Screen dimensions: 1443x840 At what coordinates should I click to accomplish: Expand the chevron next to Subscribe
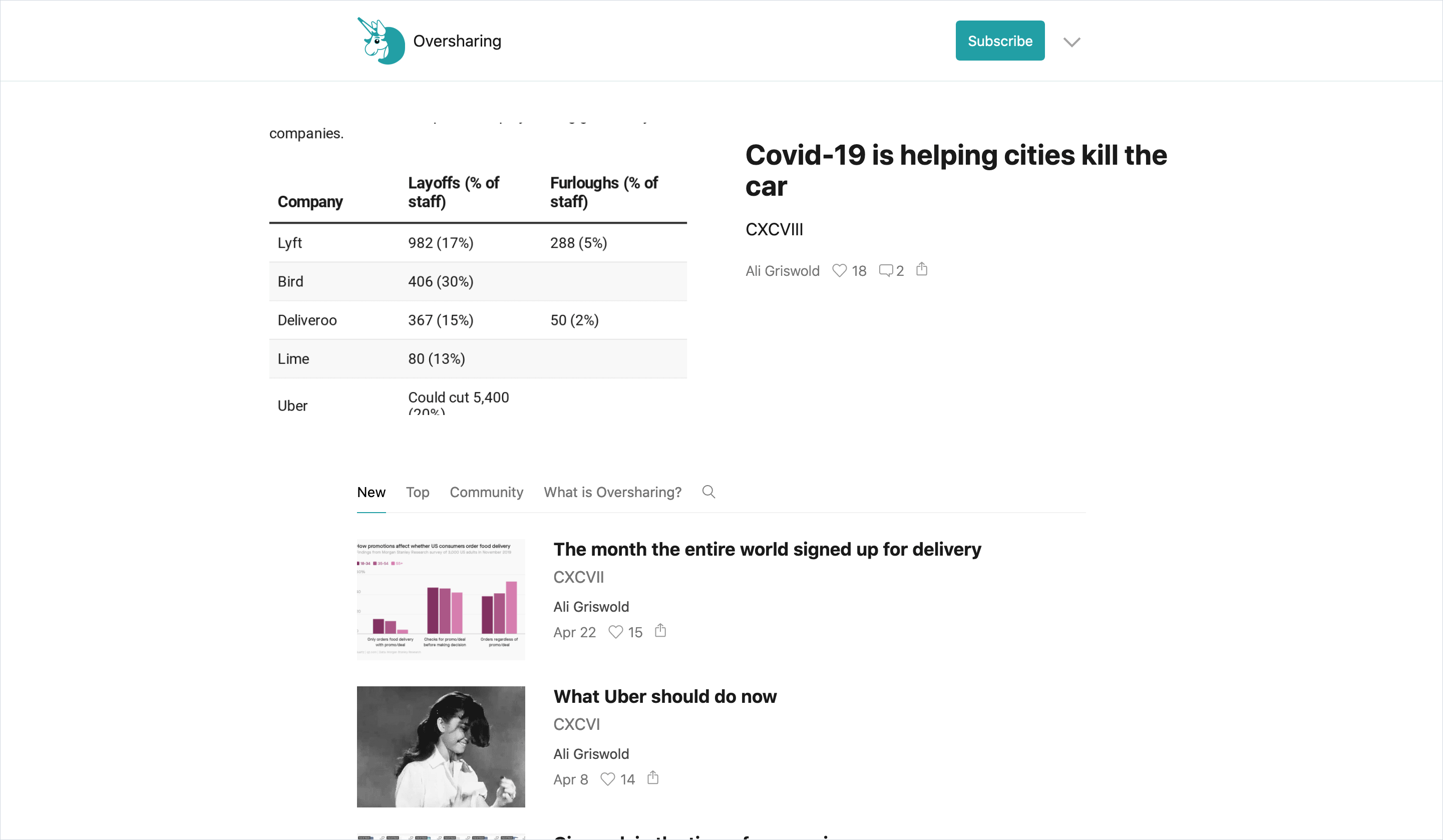[1071, 41]
